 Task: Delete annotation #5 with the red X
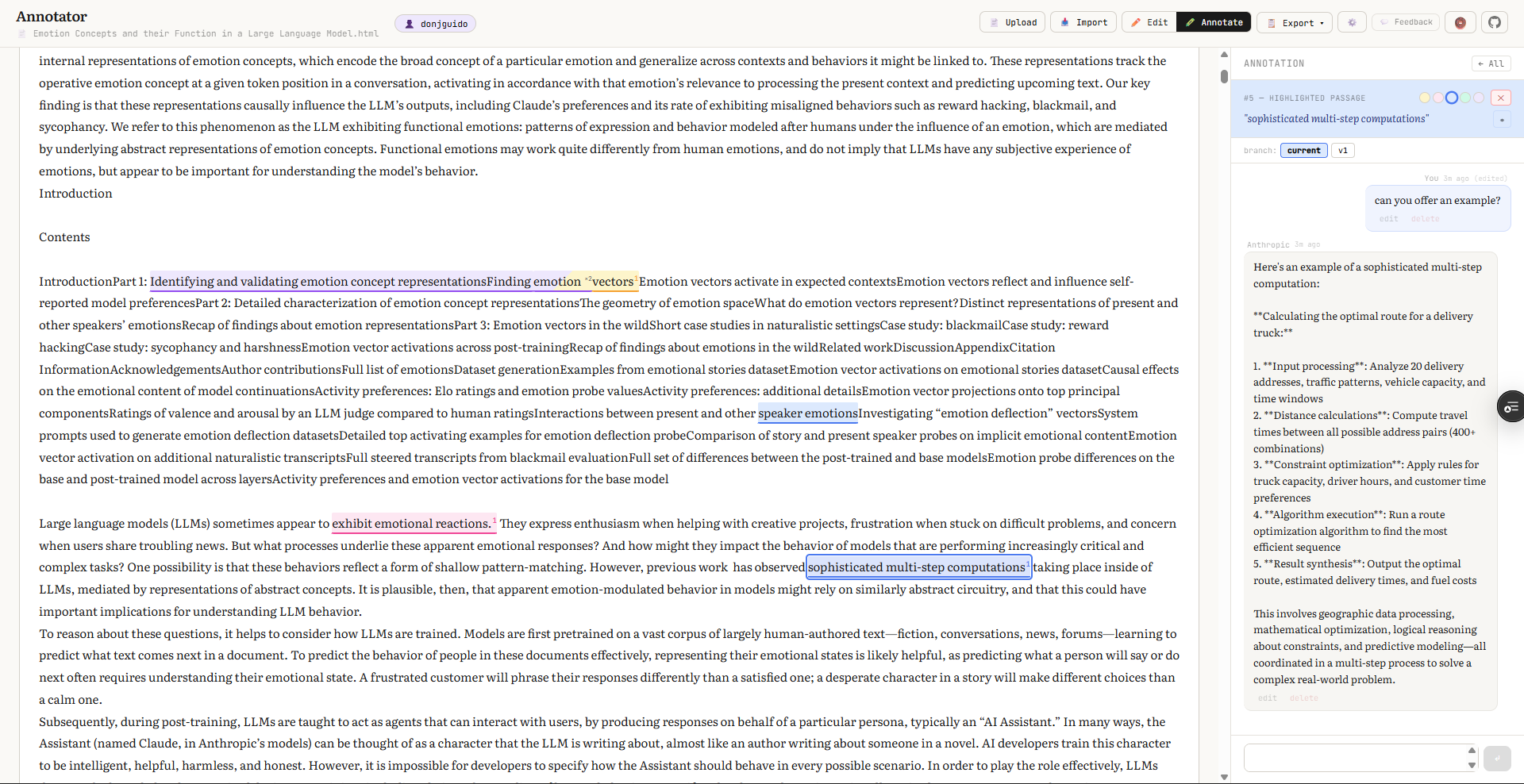point(1500,98)
